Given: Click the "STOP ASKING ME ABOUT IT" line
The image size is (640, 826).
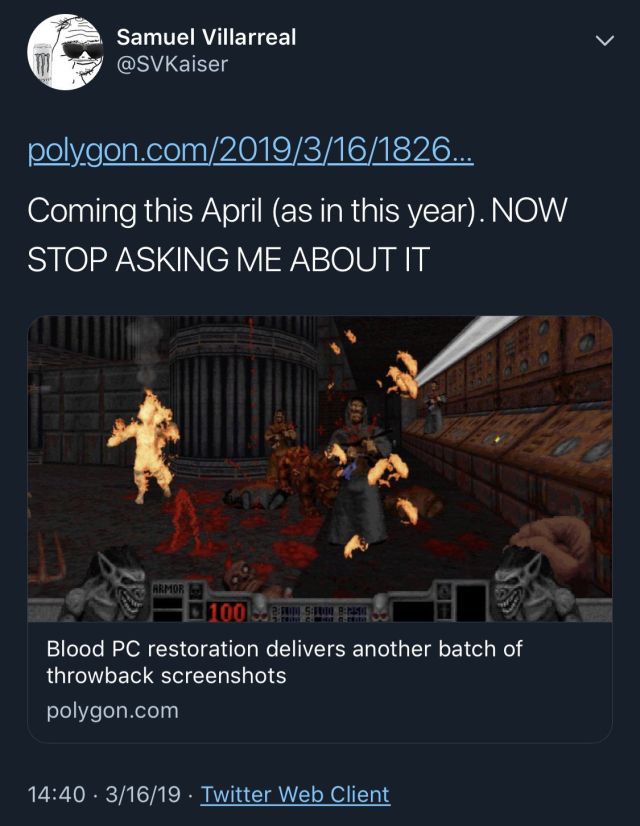Looking at the screenshot, I should (x=229, y=260).
